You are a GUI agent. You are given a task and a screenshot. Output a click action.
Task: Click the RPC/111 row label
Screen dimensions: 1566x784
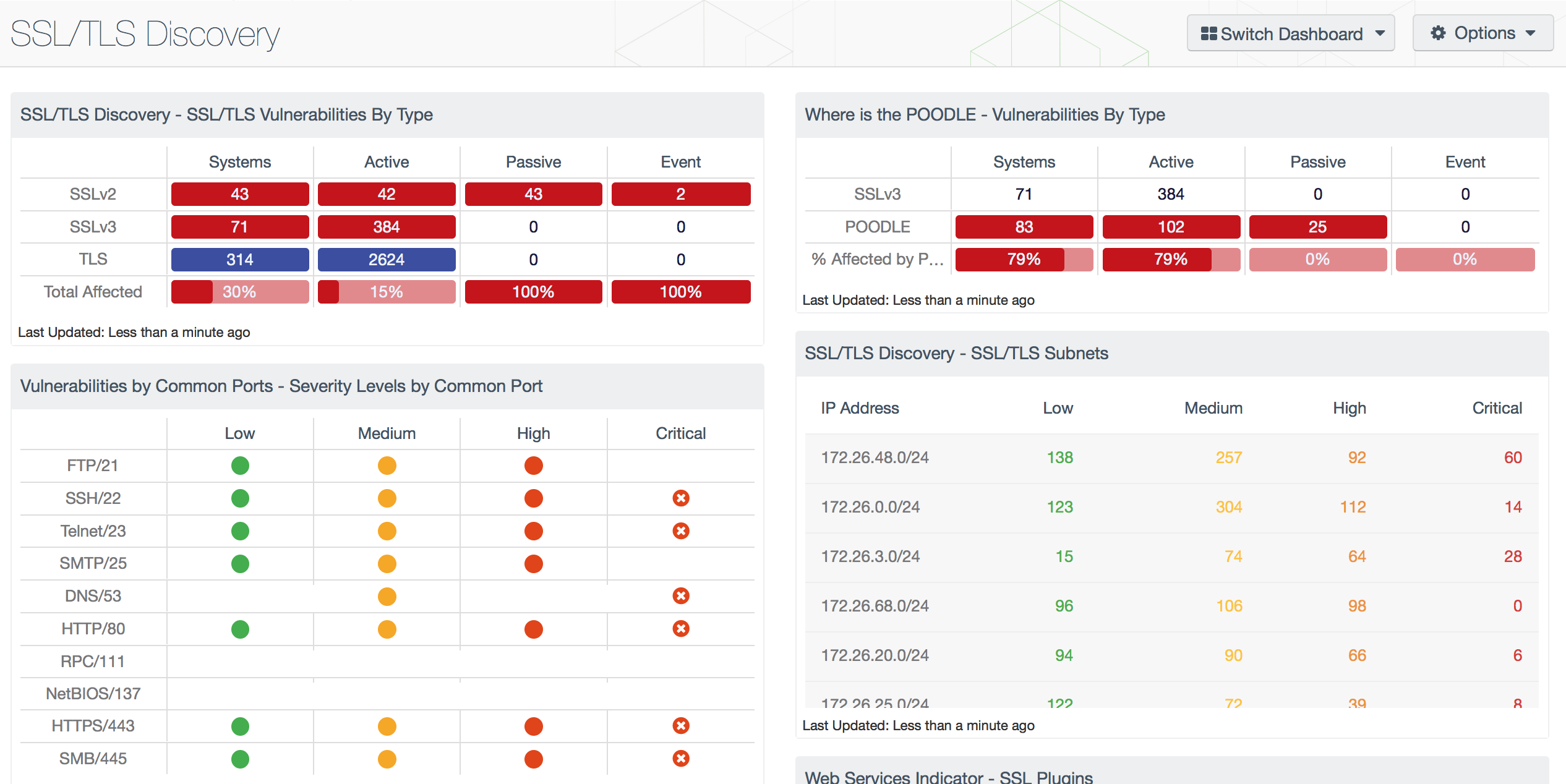pyautogui.click(x=93, y=662)
